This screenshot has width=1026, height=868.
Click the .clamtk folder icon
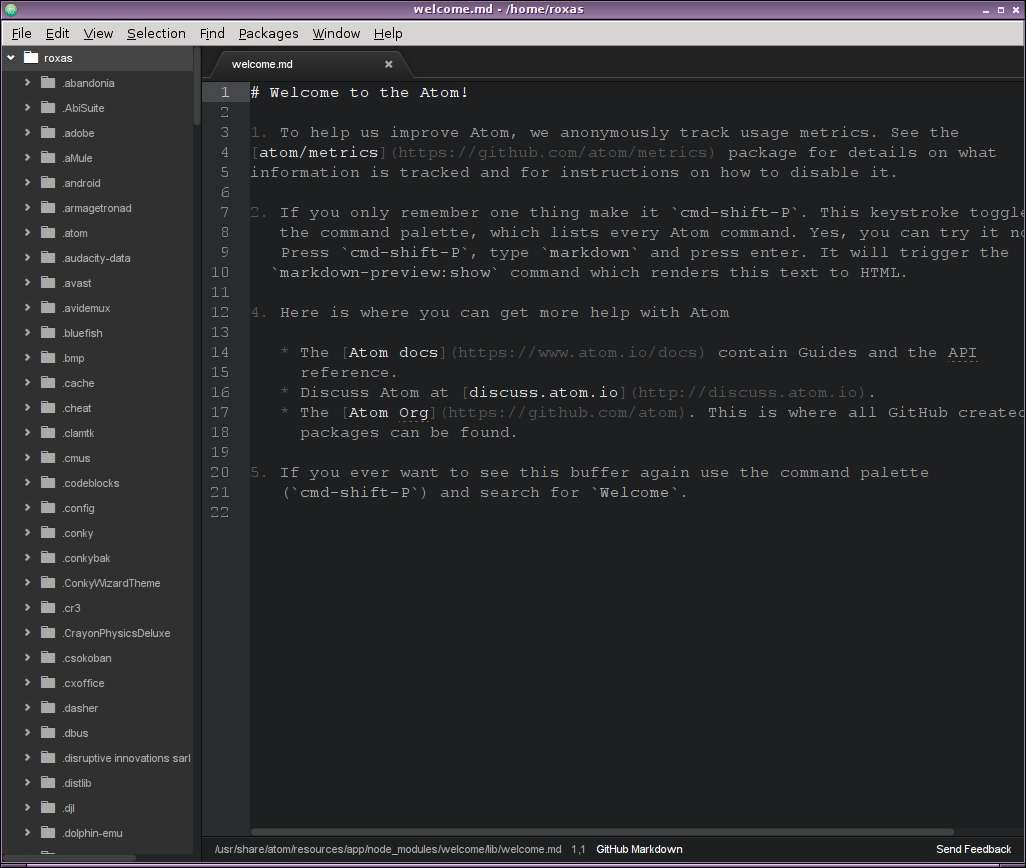[x=48, y=432]
